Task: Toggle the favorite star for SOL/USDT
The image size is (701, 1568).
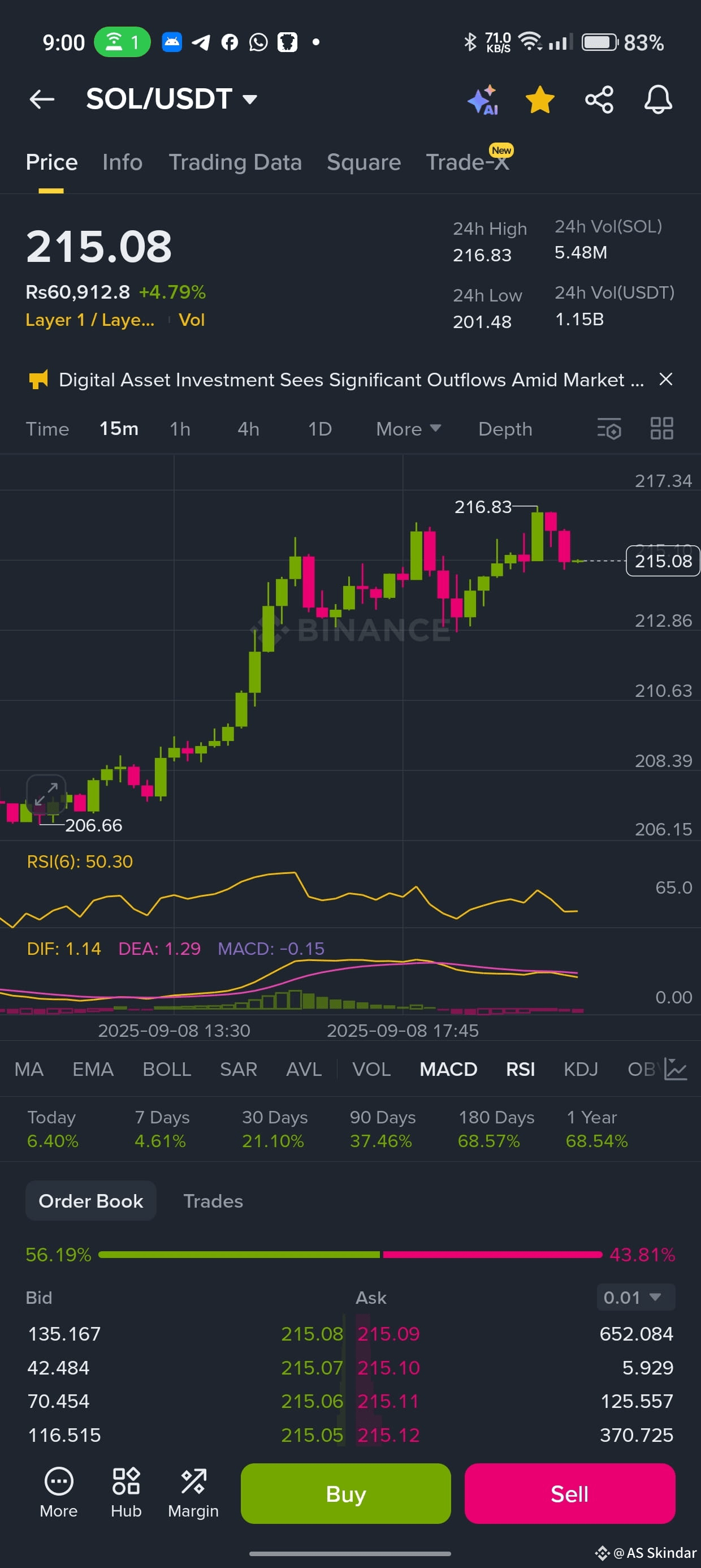Action: [x=540, y=100]
